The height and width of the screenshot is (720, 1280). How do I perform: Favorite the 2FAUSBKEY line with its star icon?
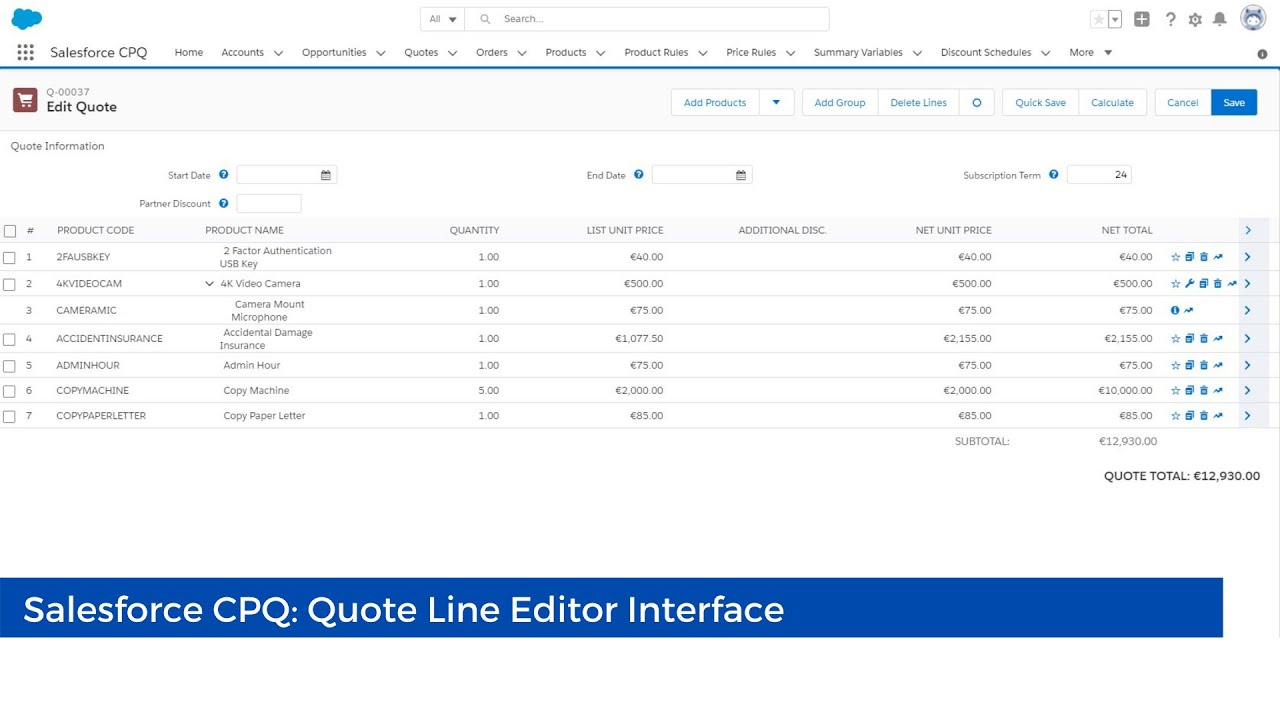[x=1176, y=257]
